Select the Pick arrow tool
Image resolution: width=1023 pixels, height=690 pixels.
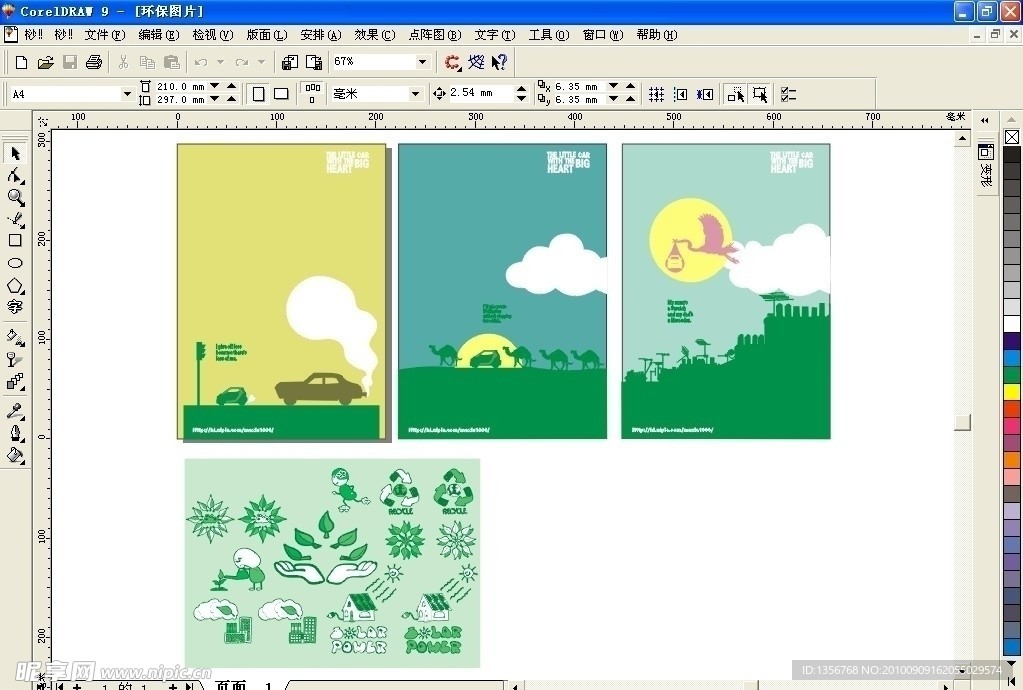click(15, 153)
